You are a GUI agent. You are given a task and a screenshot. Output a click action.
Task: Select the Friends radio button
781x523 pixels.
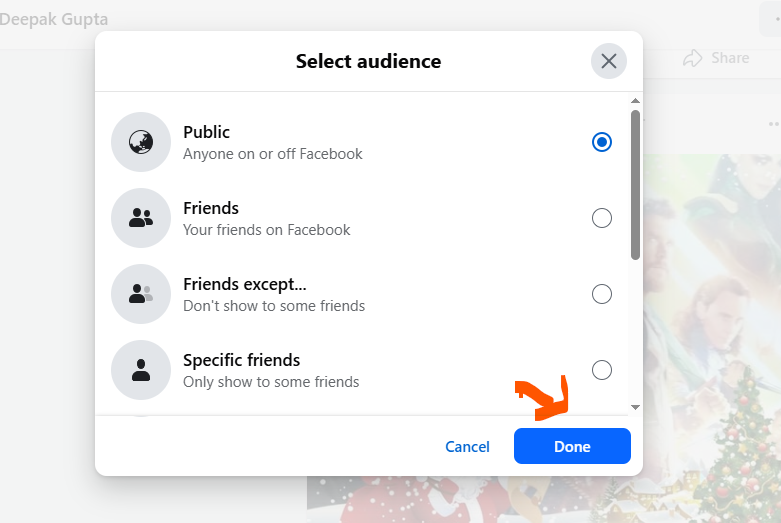click(601, 218)
